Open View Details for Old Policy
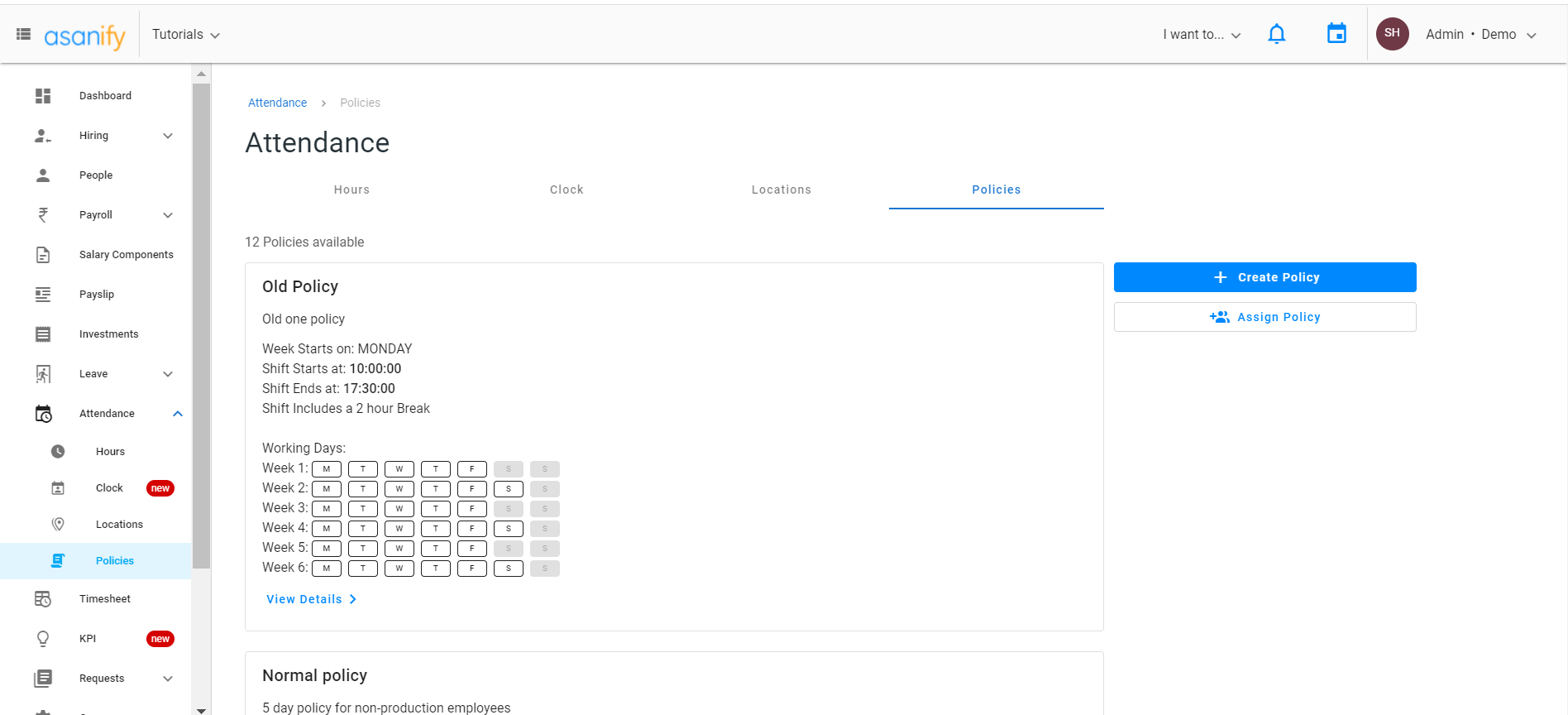The width and height of the screenshot is (1568, 715). coord(311,599)
